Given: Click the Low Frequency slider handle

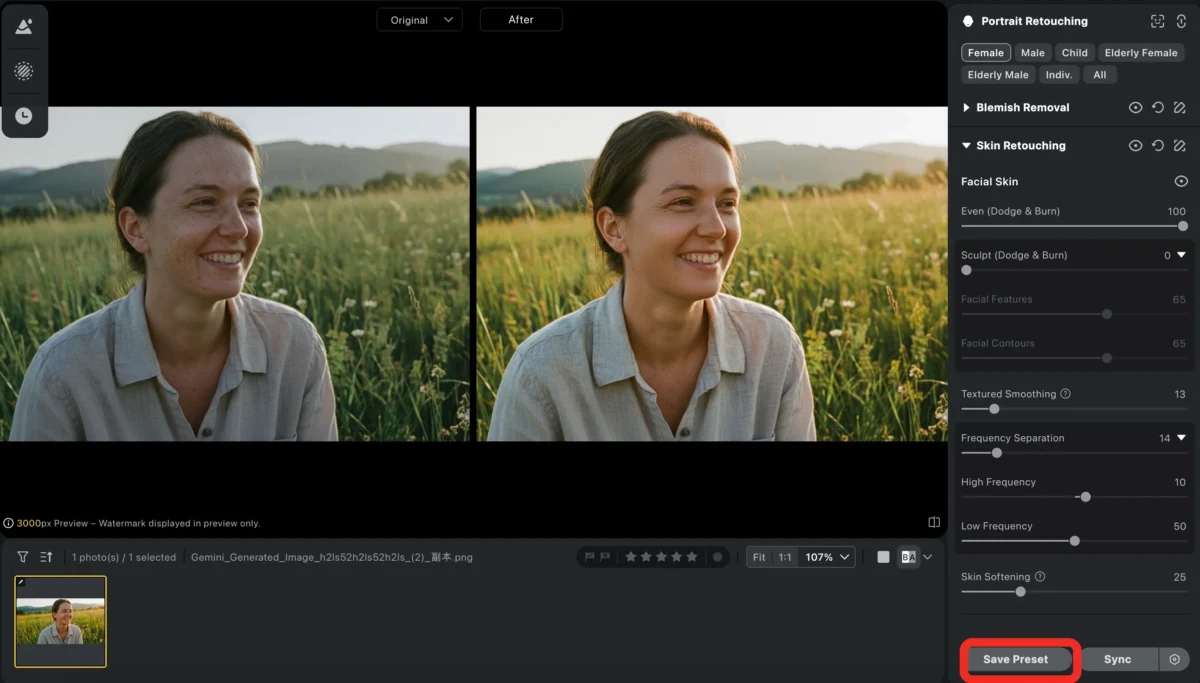Looking at the screenshot, I should [x=1075, y=541].
